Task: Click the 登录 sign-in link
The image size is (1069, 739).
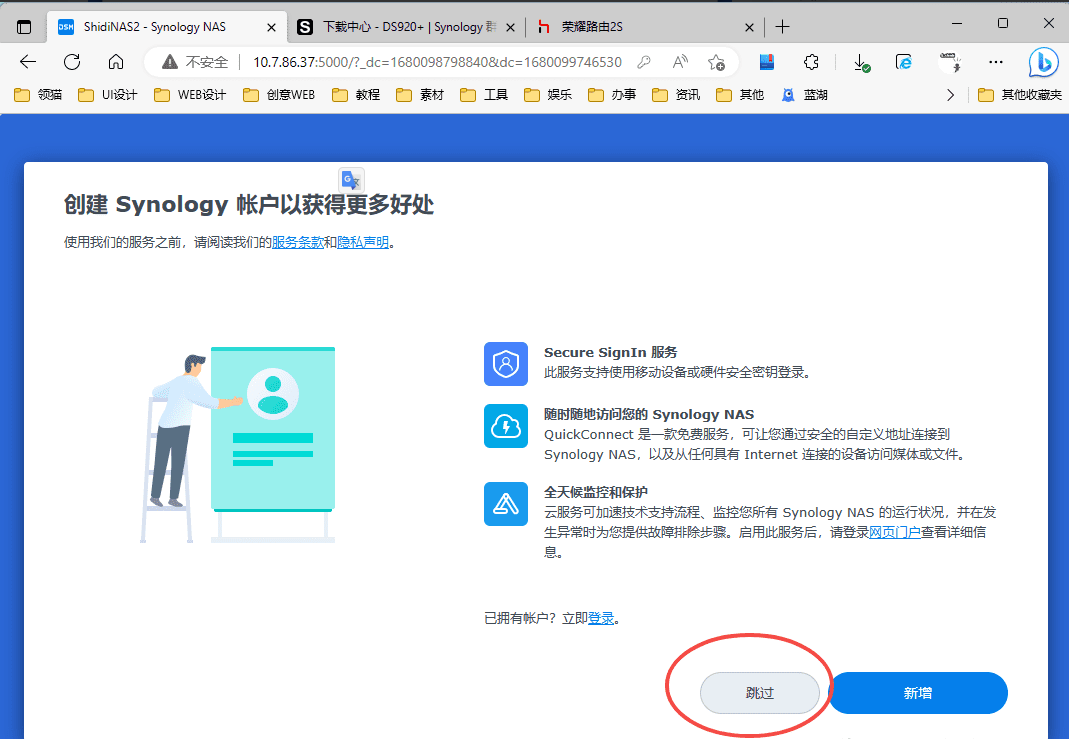Action: pos(601,618)
